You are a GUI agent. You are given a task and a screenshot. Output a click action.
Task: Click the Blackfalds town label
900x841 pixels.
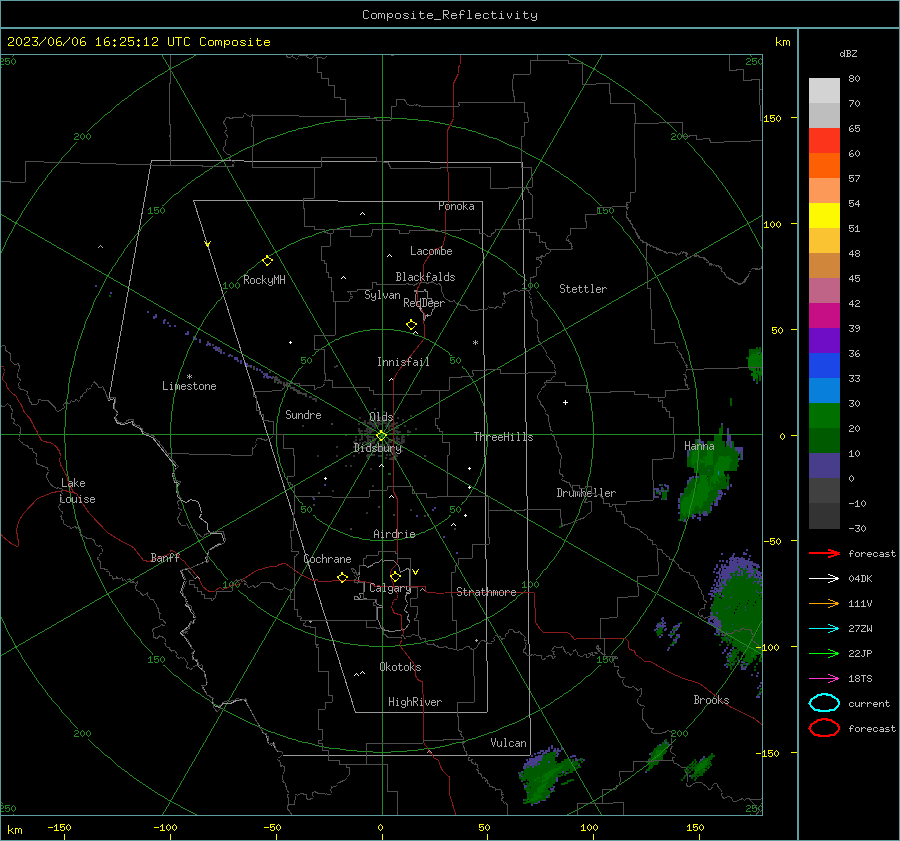tap(425, 277)
